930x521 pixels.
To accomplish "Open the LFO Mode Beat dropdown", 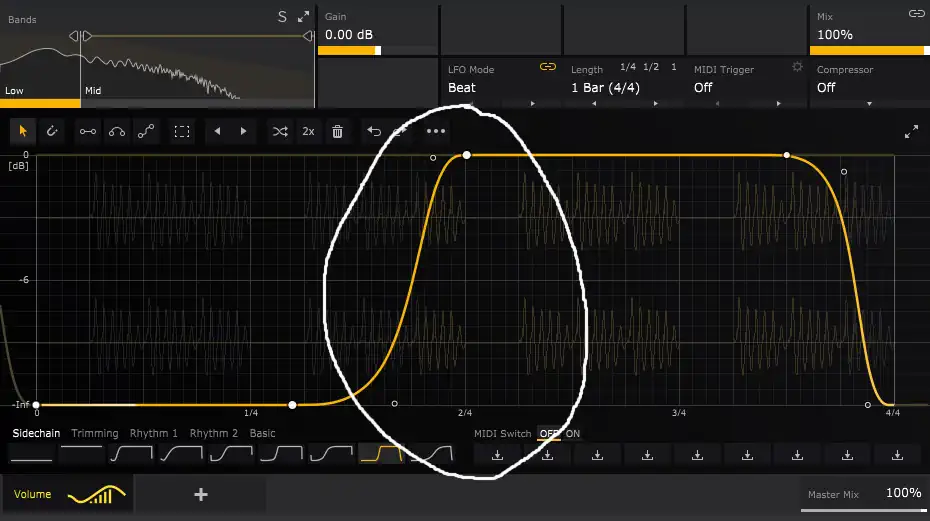I will (462, 88).
